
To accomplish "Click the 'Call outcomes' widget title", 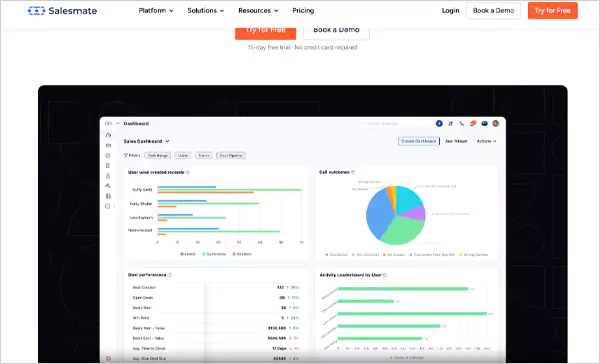I will tap(334, 172).
